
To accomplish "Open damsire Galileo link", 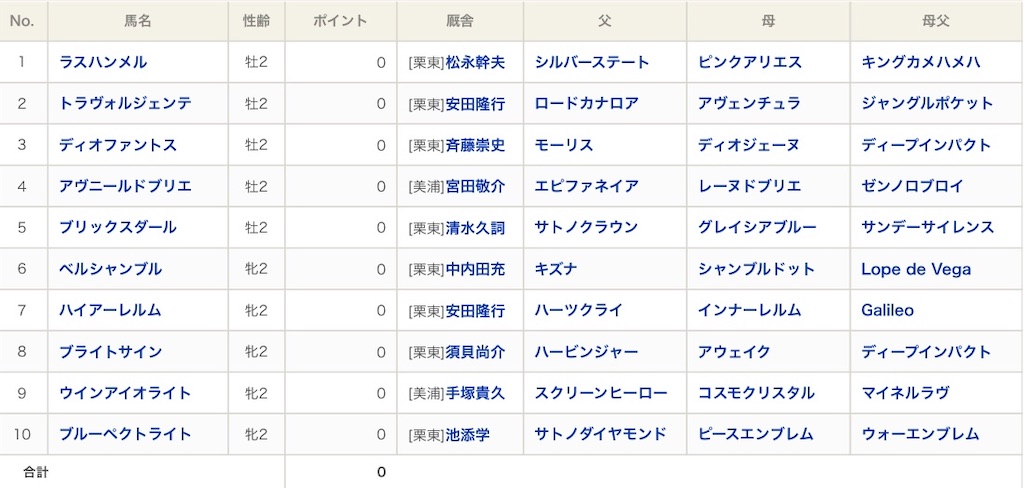I will point(888,310).
